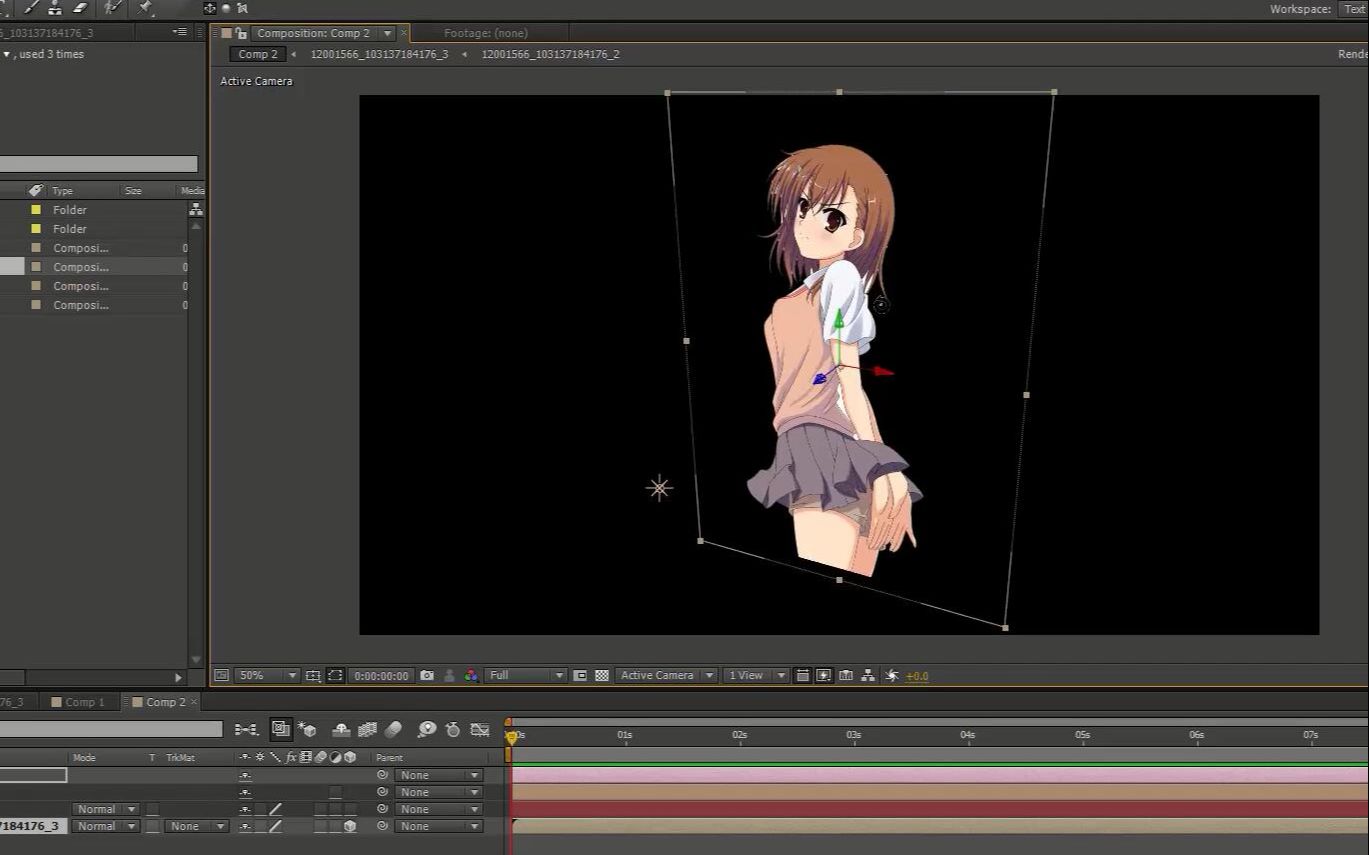Select the Eraser tool

click(x=81, y=7)
